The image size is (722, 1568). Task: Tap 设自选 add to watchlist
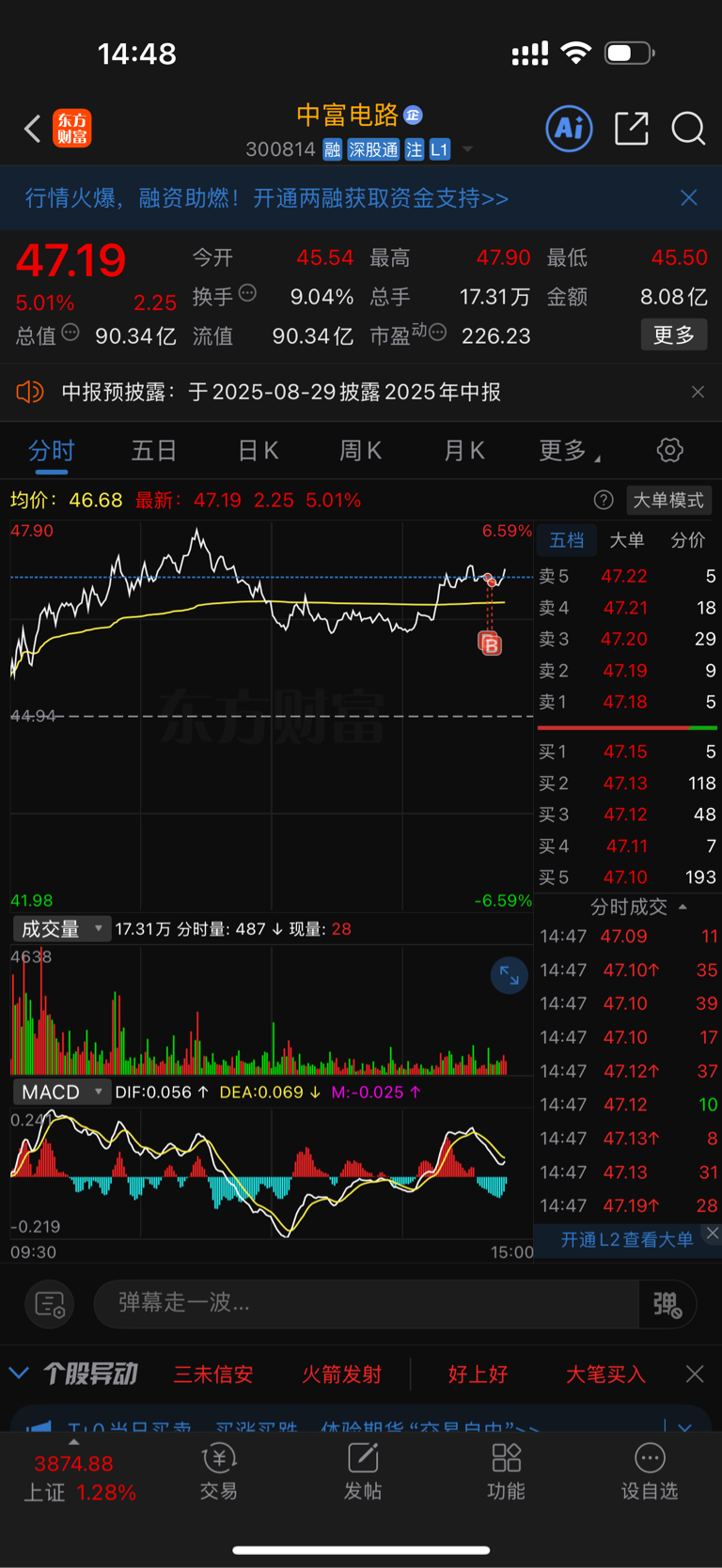click(x=650, y=1472)
